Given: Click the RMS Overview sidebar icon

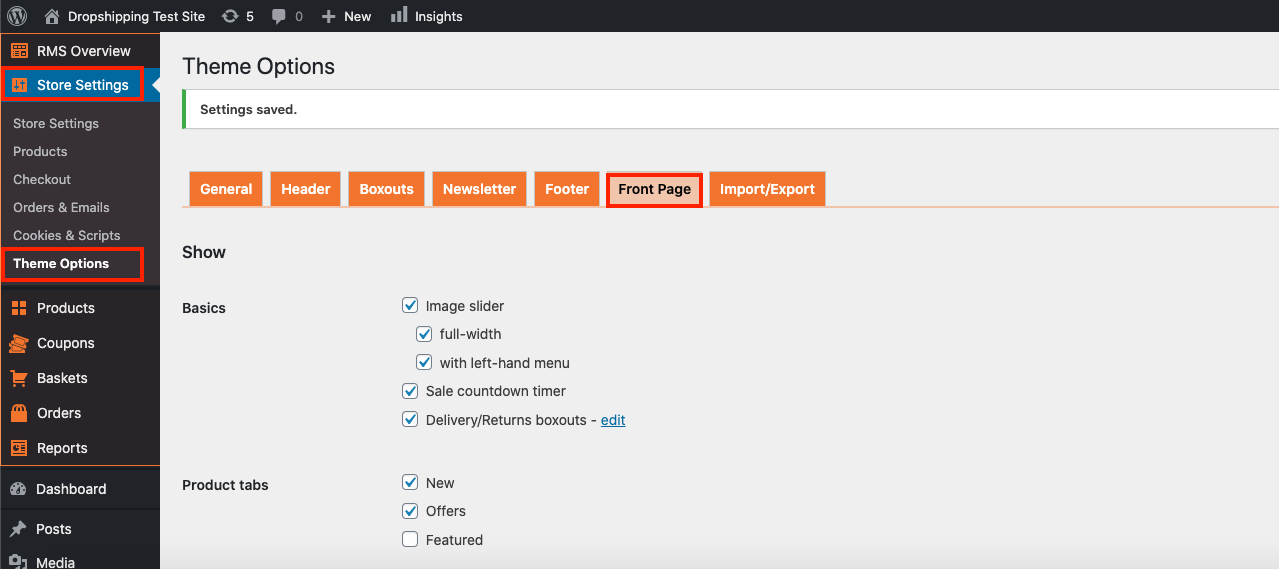Looking at the screenshot, I should point(19,51).
